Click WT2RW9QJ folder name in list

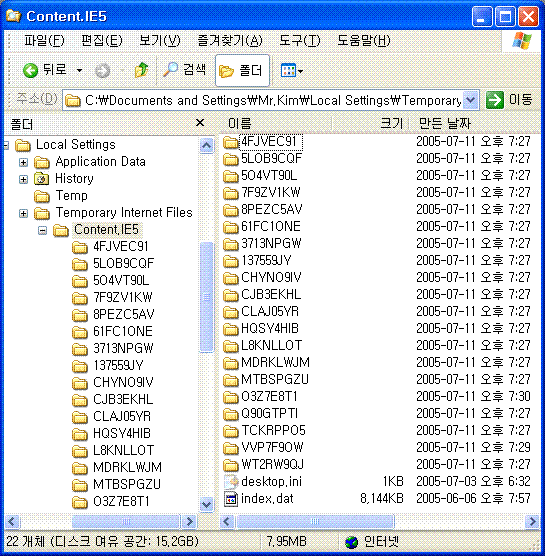point(272,464)
